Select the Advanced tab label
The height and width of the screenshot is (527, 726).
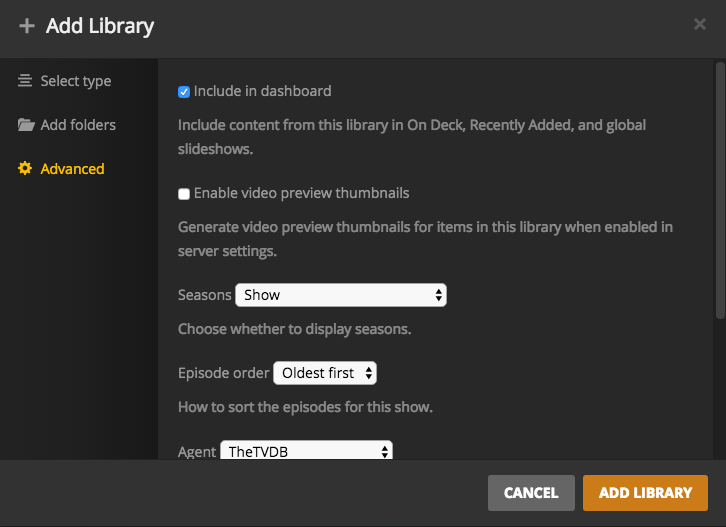(x=72, y=169)
